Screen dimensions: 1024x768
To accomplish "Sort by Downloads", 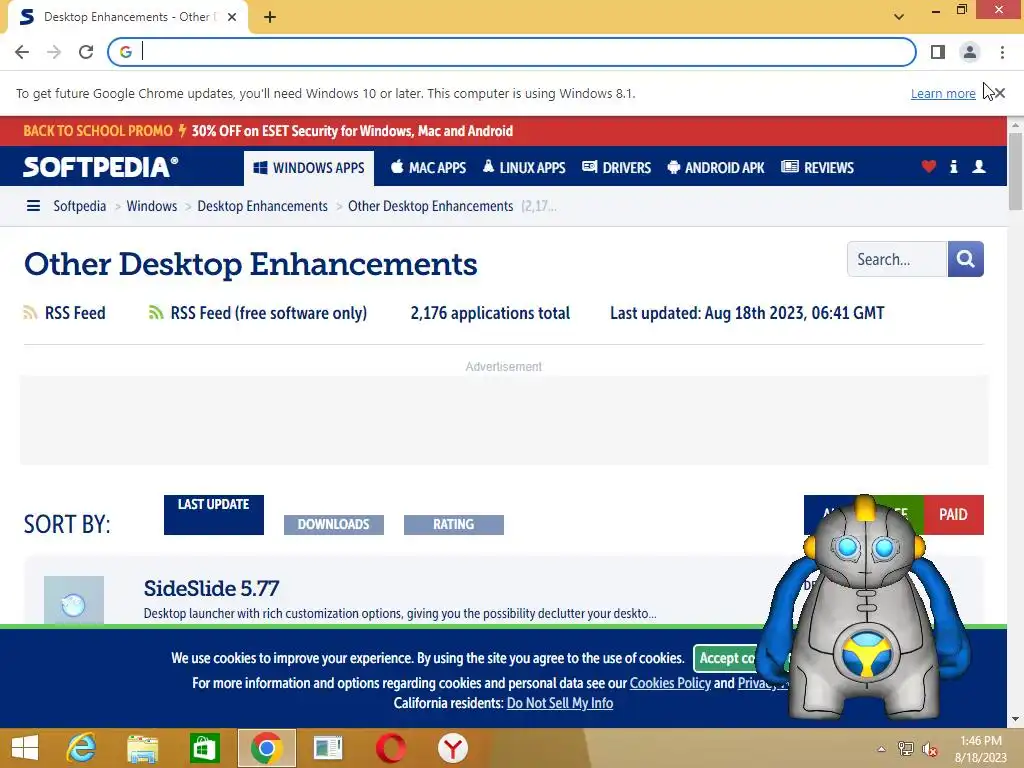I will coord(334,524).
